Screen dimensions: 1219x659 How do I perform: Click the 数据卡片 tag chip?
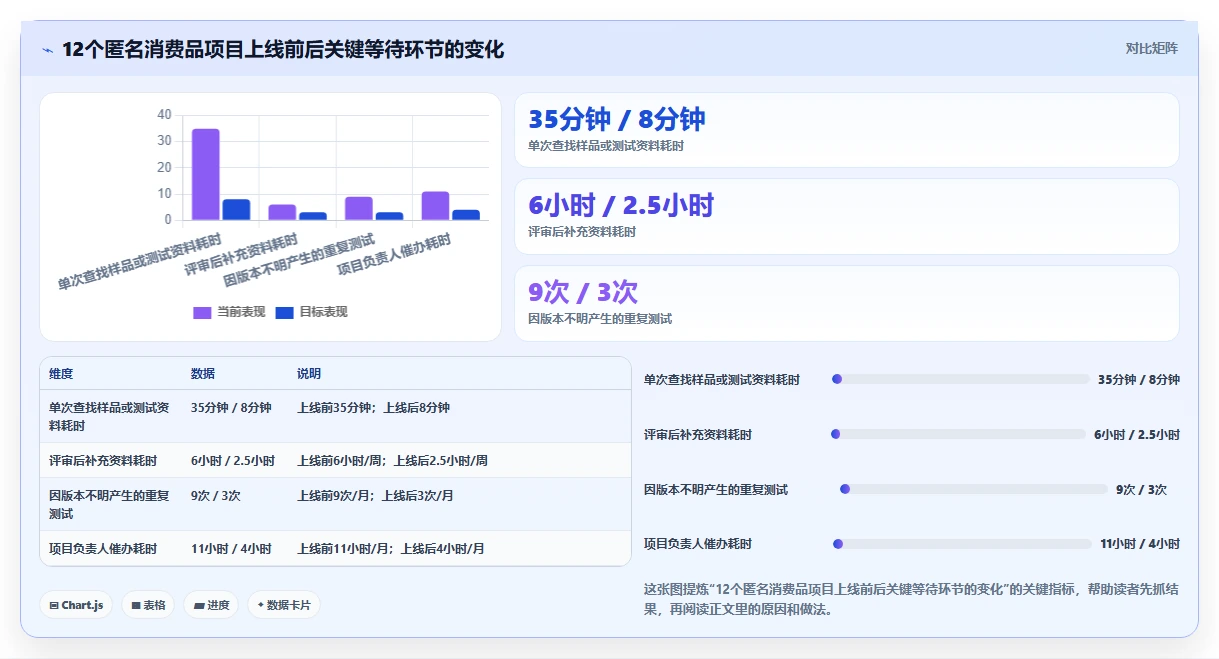pyautogui.click(x=284, y=605)
